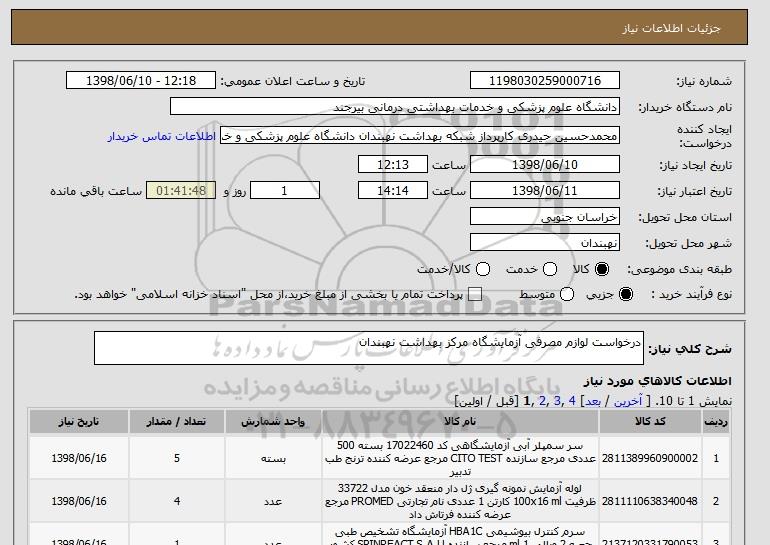The height and width of the screenshot is (545, 770).
Task: Open page 4 of the items list
Action: click(572, 401)
